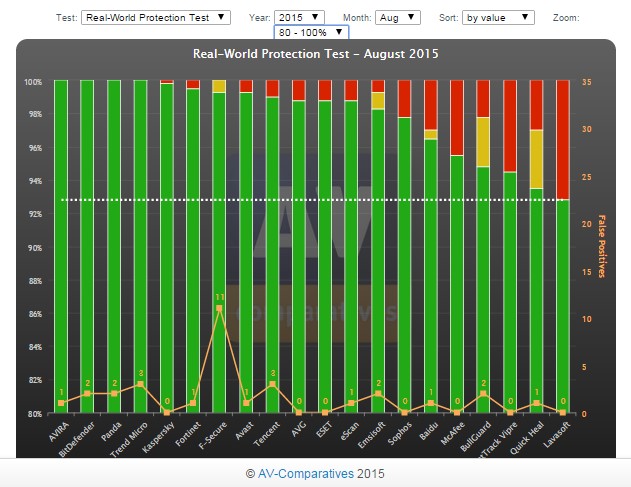Click the chart title Real-World Protection Test – August 2015
The height and width of the screenshot is (487, 631).
pyautogui.click(x=316, y=54)
